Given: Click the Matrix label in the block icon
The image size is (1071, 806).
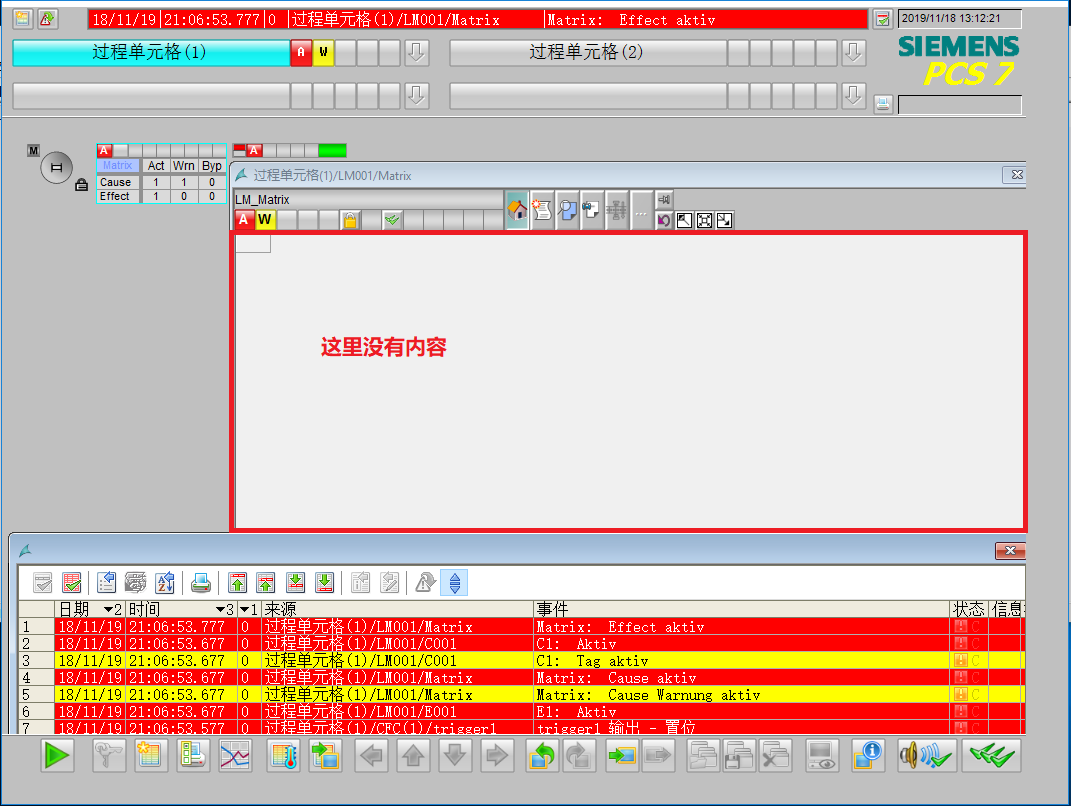Looking at the screenshot, I should click(117, 165).
